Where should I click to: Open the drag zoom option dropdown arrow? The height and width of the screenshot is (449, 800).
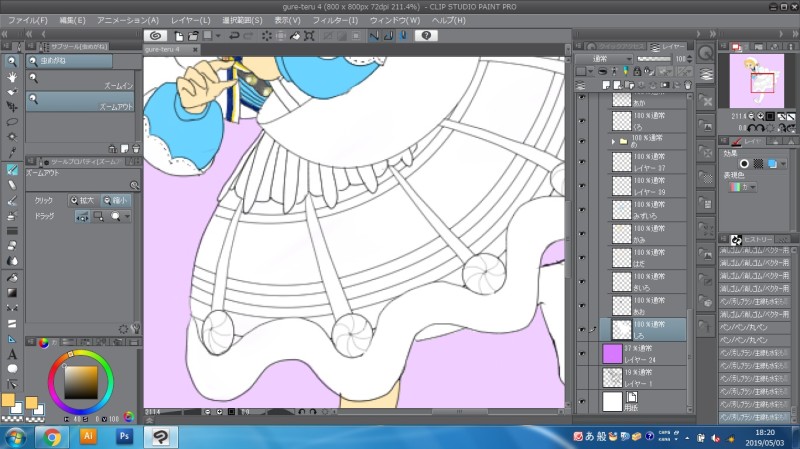(x=127, y=216)
